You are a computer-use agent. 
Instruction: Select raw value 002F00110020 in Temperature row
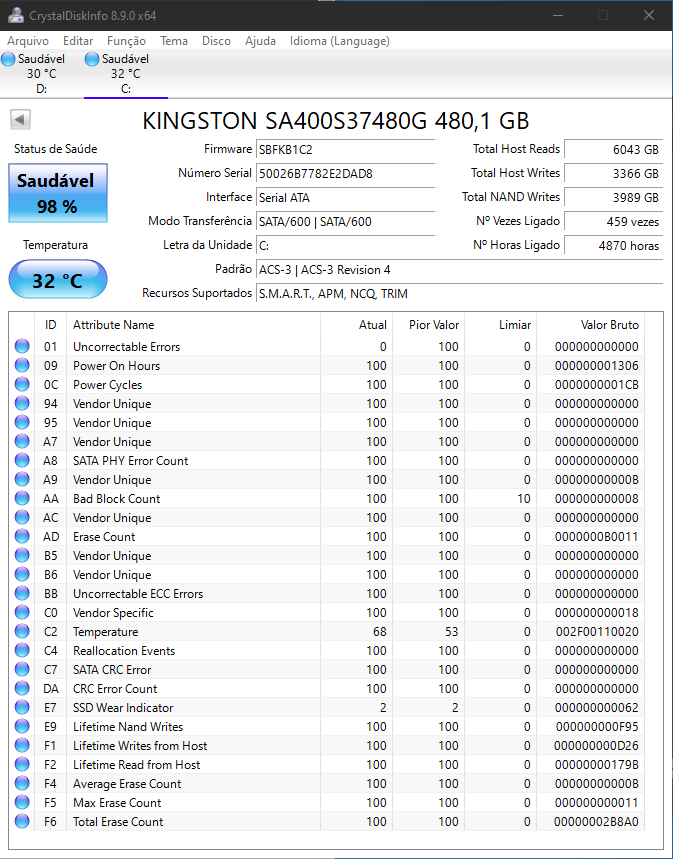point(597,632)
